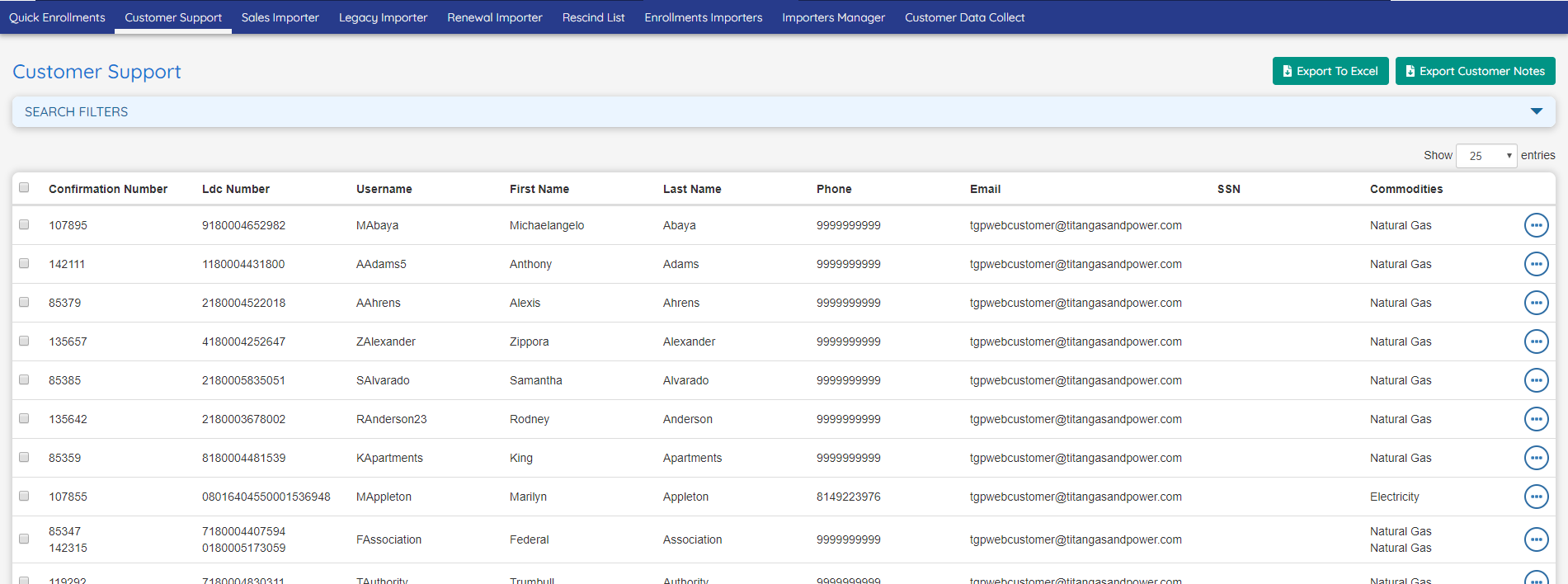The image size is (1568, 584).
Task: Check the box for confirmation 85359
Action: click(x=24, y=457)
